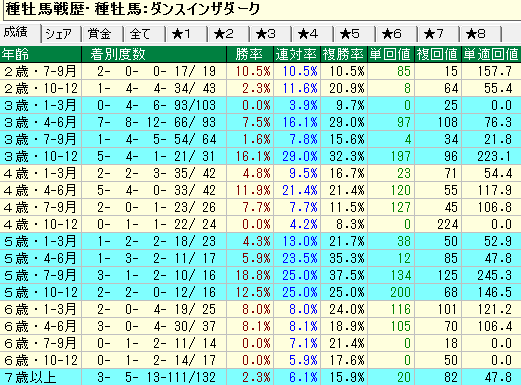521x385 pixels.
Task: Switch to the ★2 star tab
Action: pyautogui.click(x=228, y=34)
